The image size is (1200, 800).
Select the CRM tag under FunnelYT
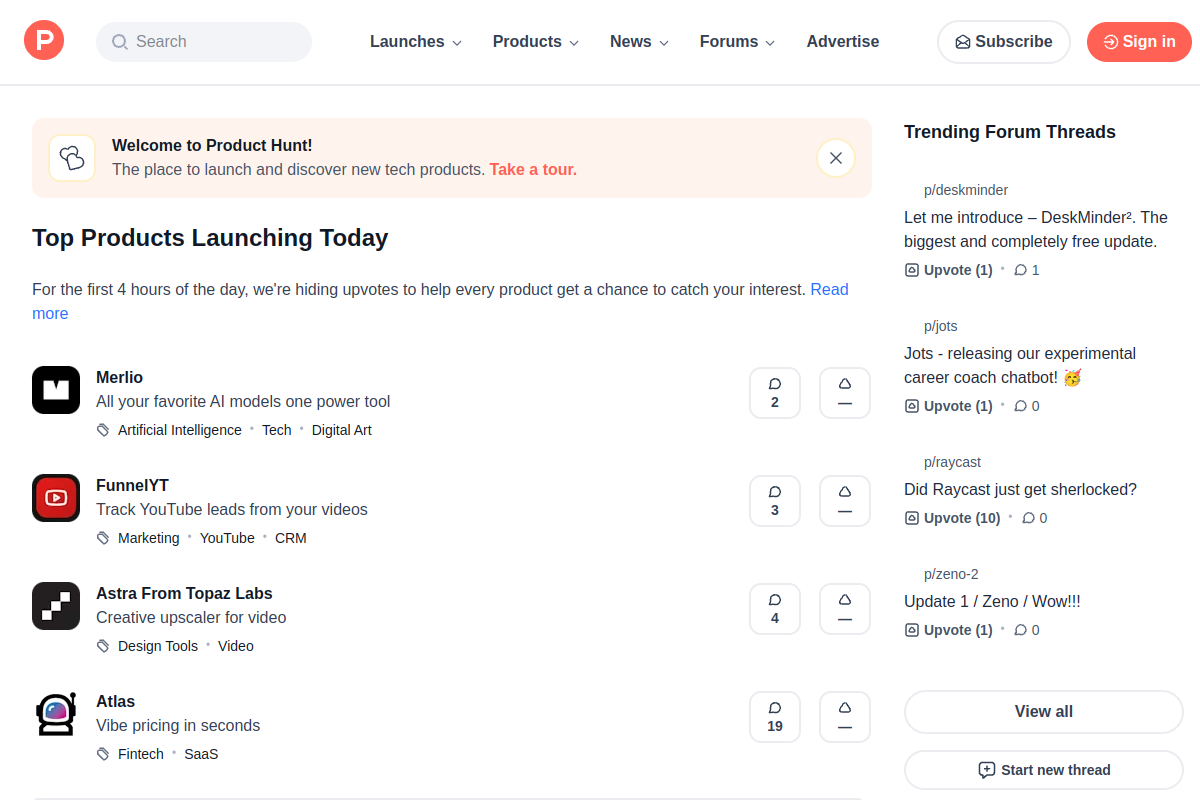coord(291,538)
